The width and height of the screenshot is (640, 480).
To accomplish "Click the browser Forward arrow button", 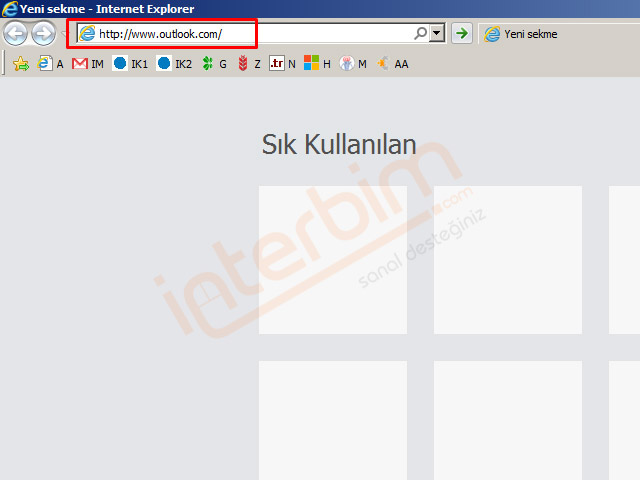I will (x=43, y=34).
